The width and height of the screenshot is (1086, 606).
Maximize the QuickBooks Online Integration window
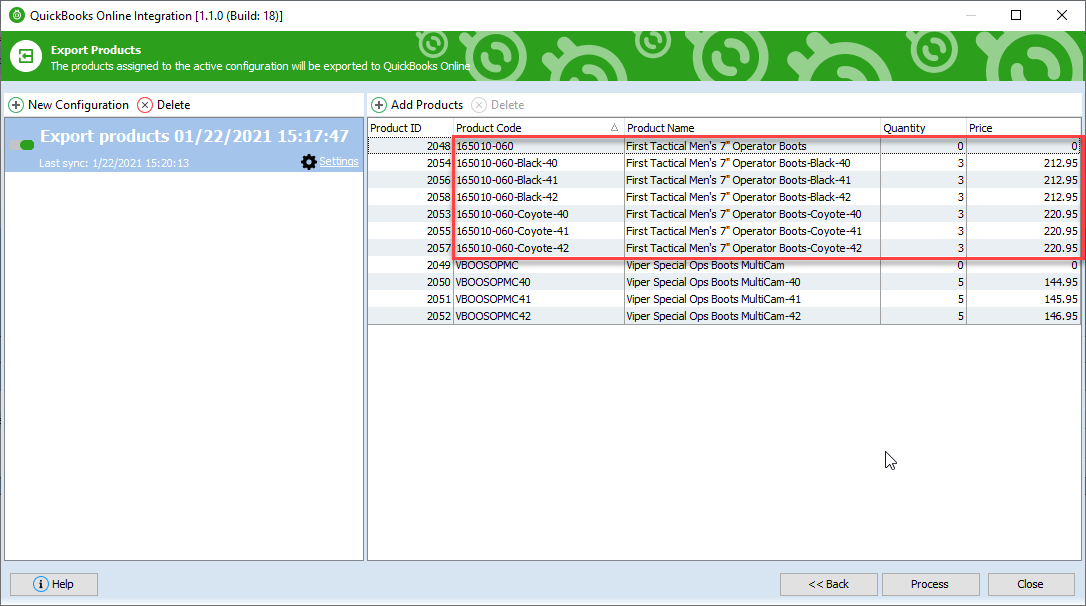(1016, 15)
